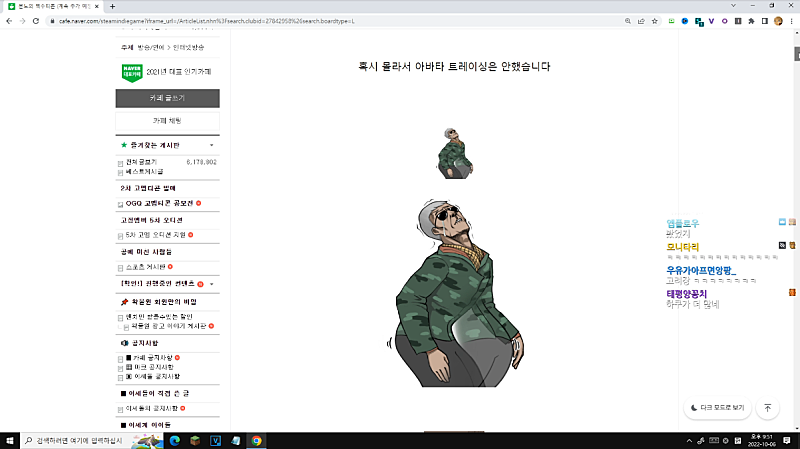Open 센치만 받을수있는 할인 board

click(159, 317)
